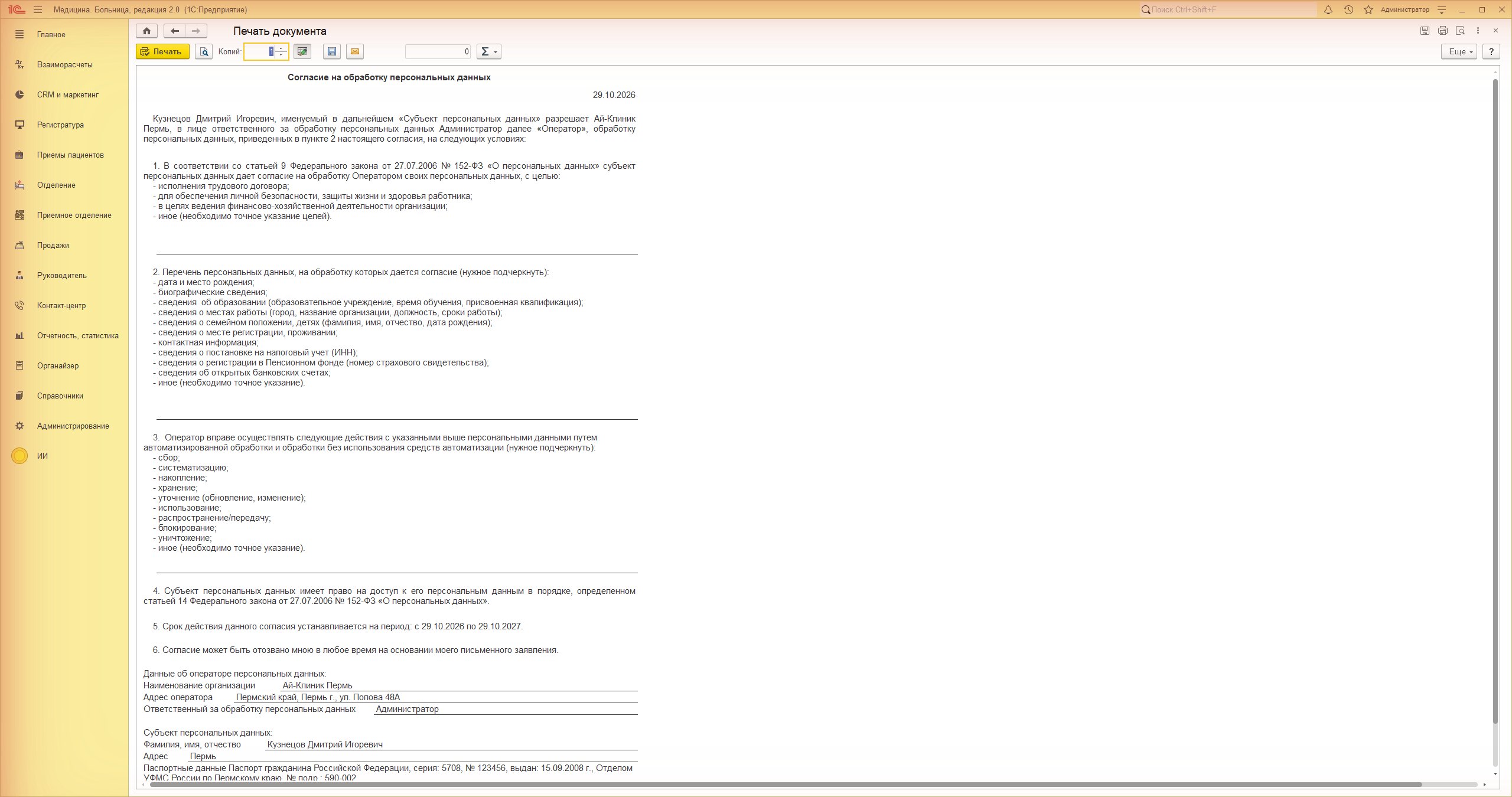1512x797 pixels.
Task: Expand the sections panel menu icon
Action: coord(19,34)
